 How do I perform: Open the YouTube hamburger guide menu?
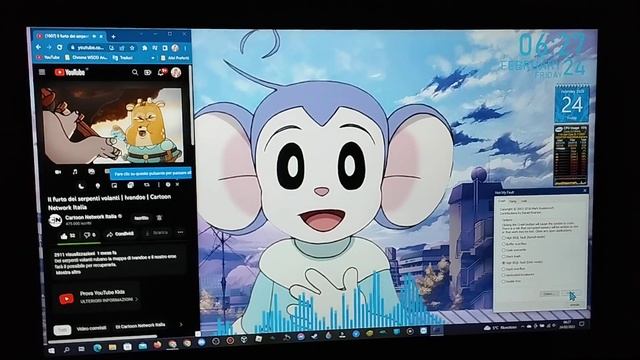pos(42,72)
